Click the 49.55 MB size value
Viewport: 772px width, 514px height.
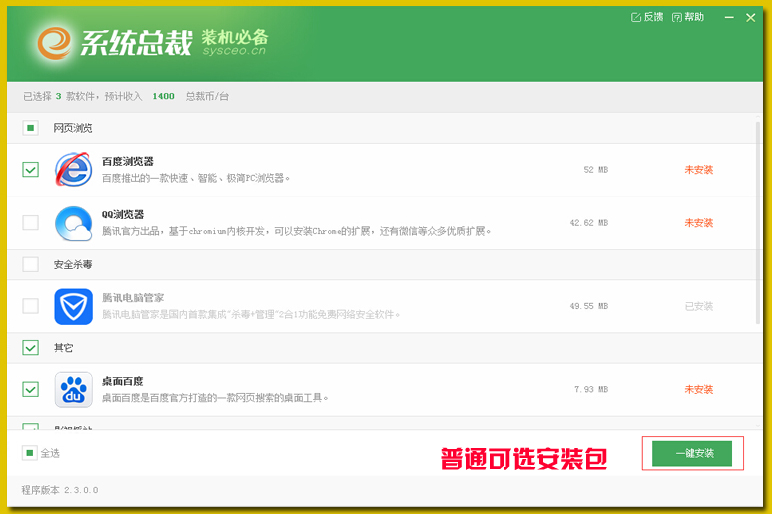[x=589, y=306]
